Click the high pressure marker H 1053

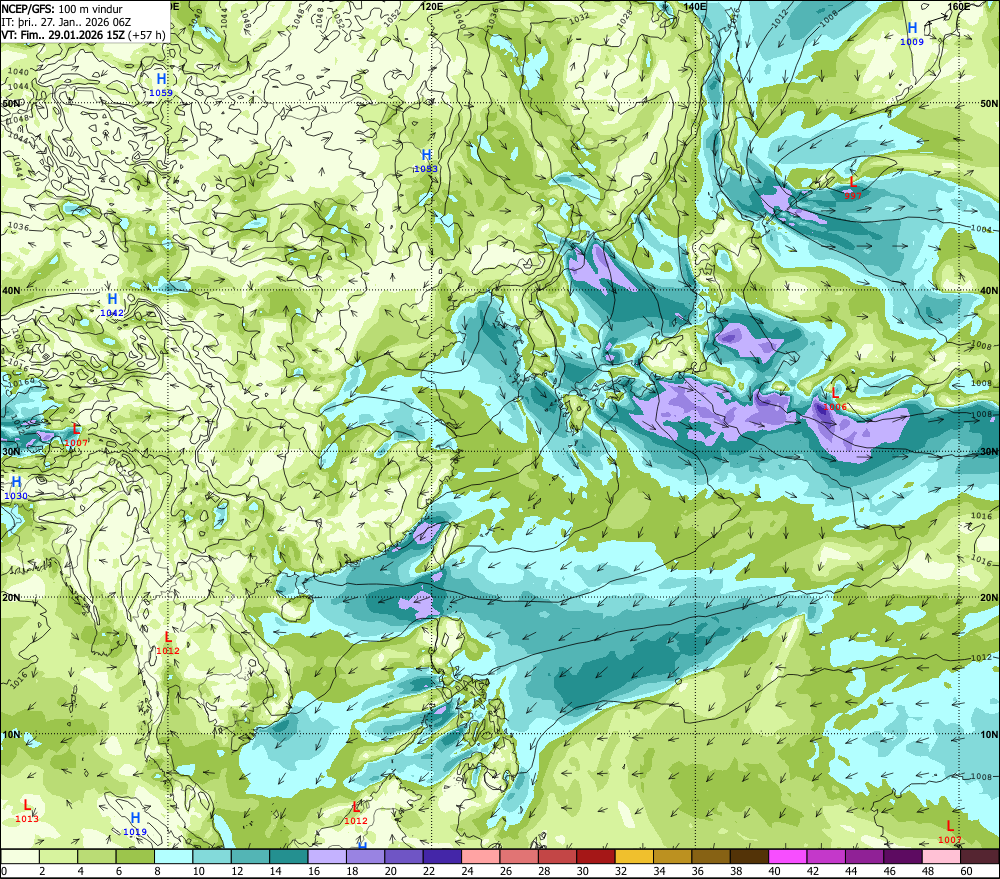426,160
